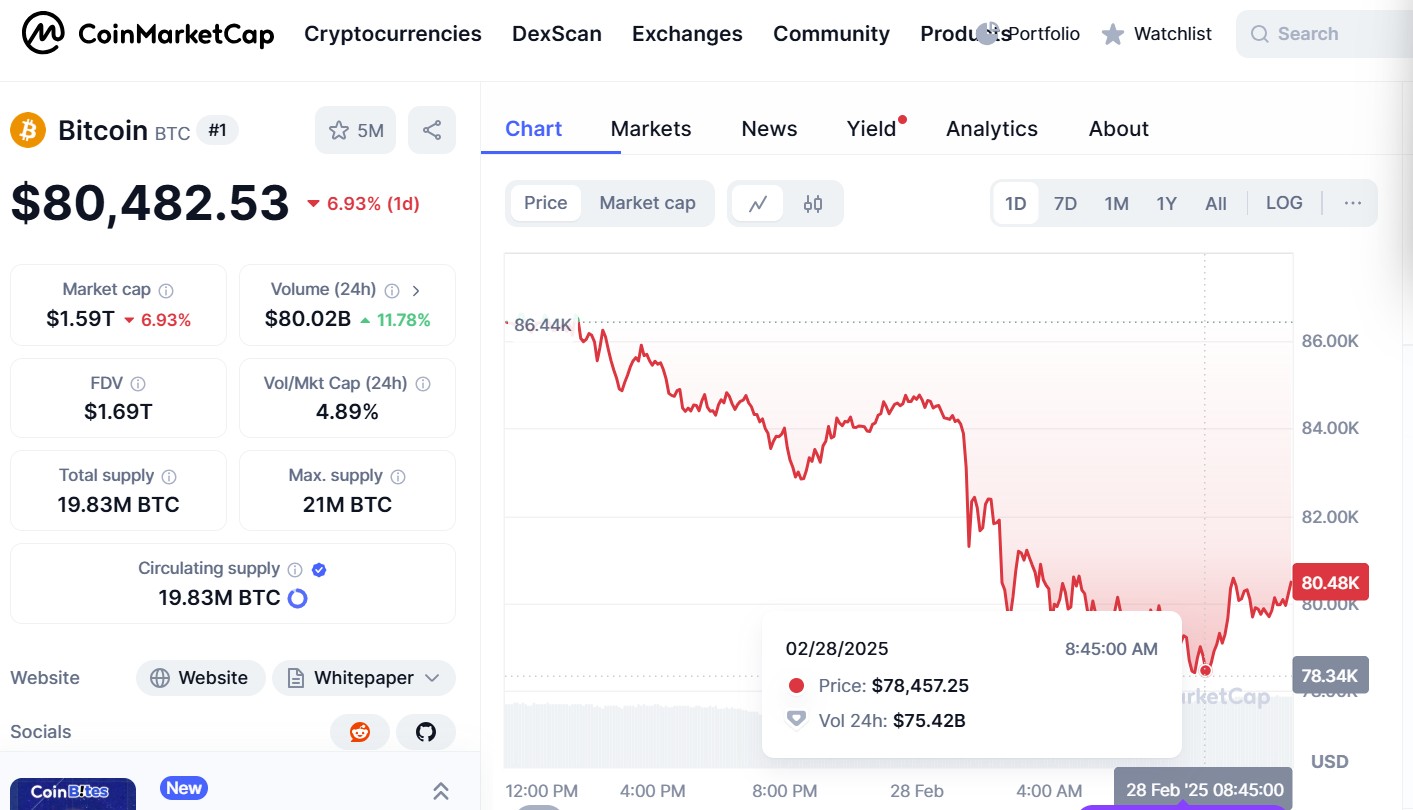
Task: Open the Reddit social icon
Action: [x=360, y=732]
